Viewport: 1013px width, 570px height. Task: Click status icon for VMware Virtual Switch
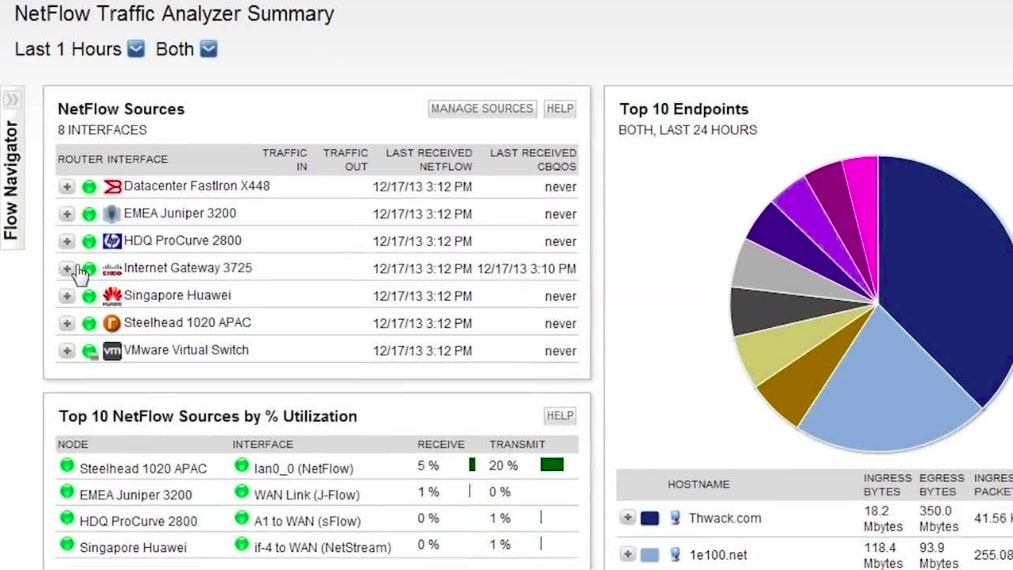pos(90,352)
